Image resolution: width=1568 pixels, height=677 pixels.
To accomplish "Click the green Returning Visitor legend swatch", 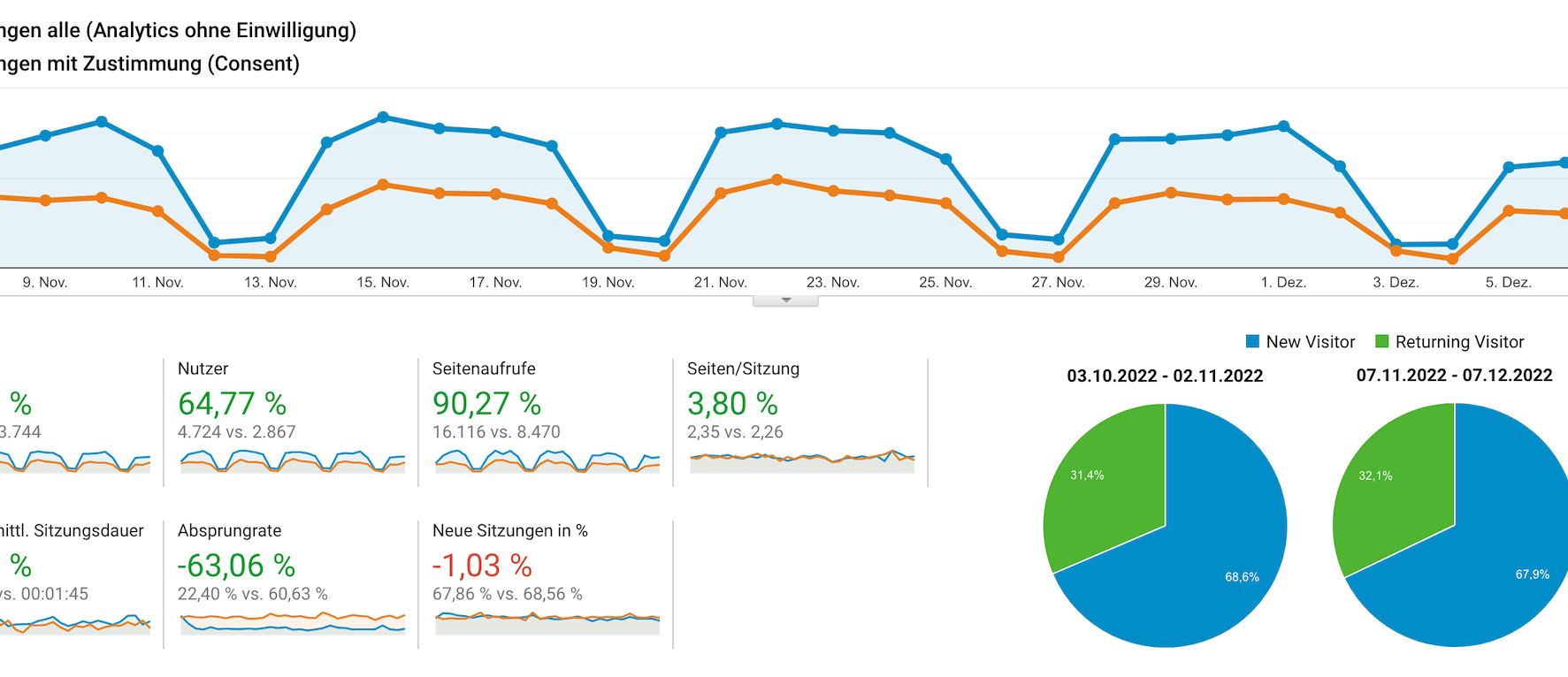I will [1381, 341].
